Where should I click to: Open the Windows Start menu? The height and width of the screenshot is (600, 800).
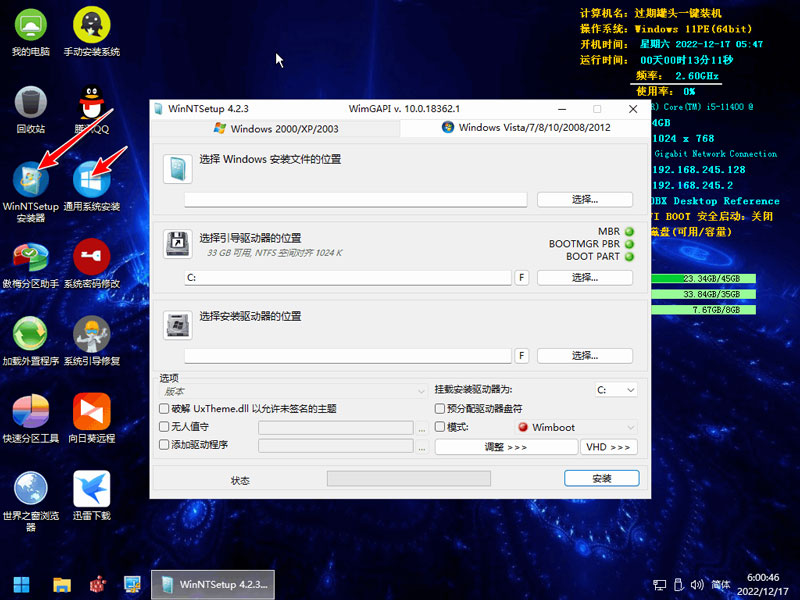tap(21, 585)
